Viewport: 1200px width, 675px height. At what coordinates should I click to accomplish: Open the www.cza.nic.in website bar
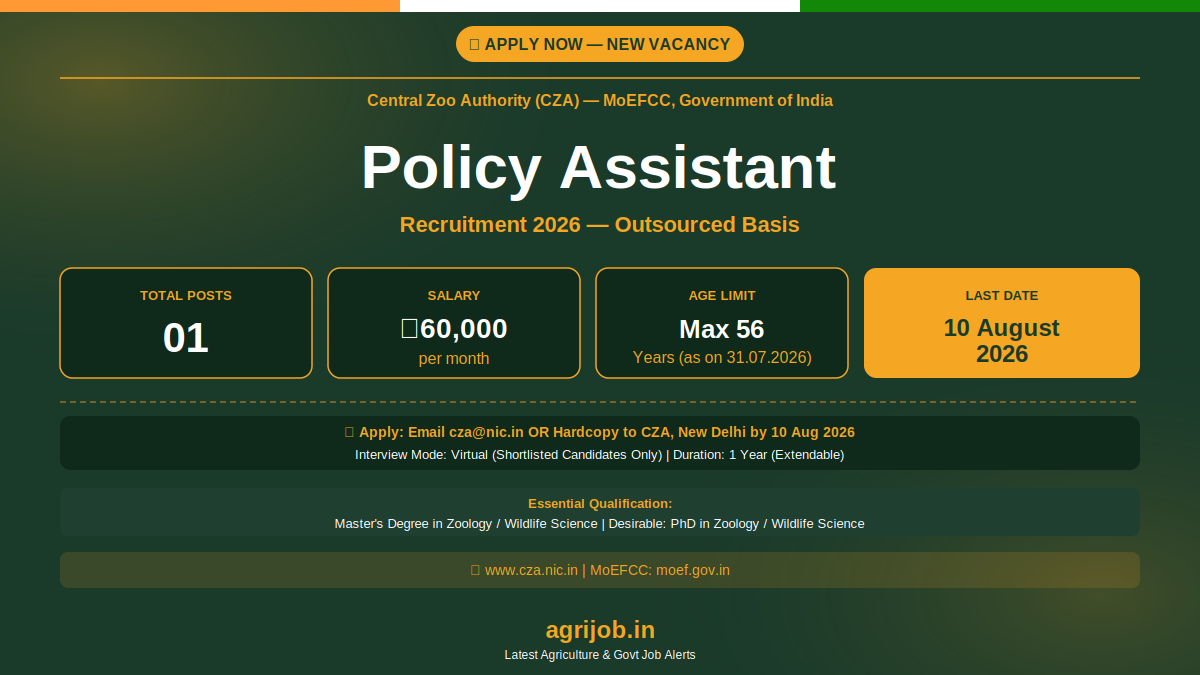(x=600, y=570)
